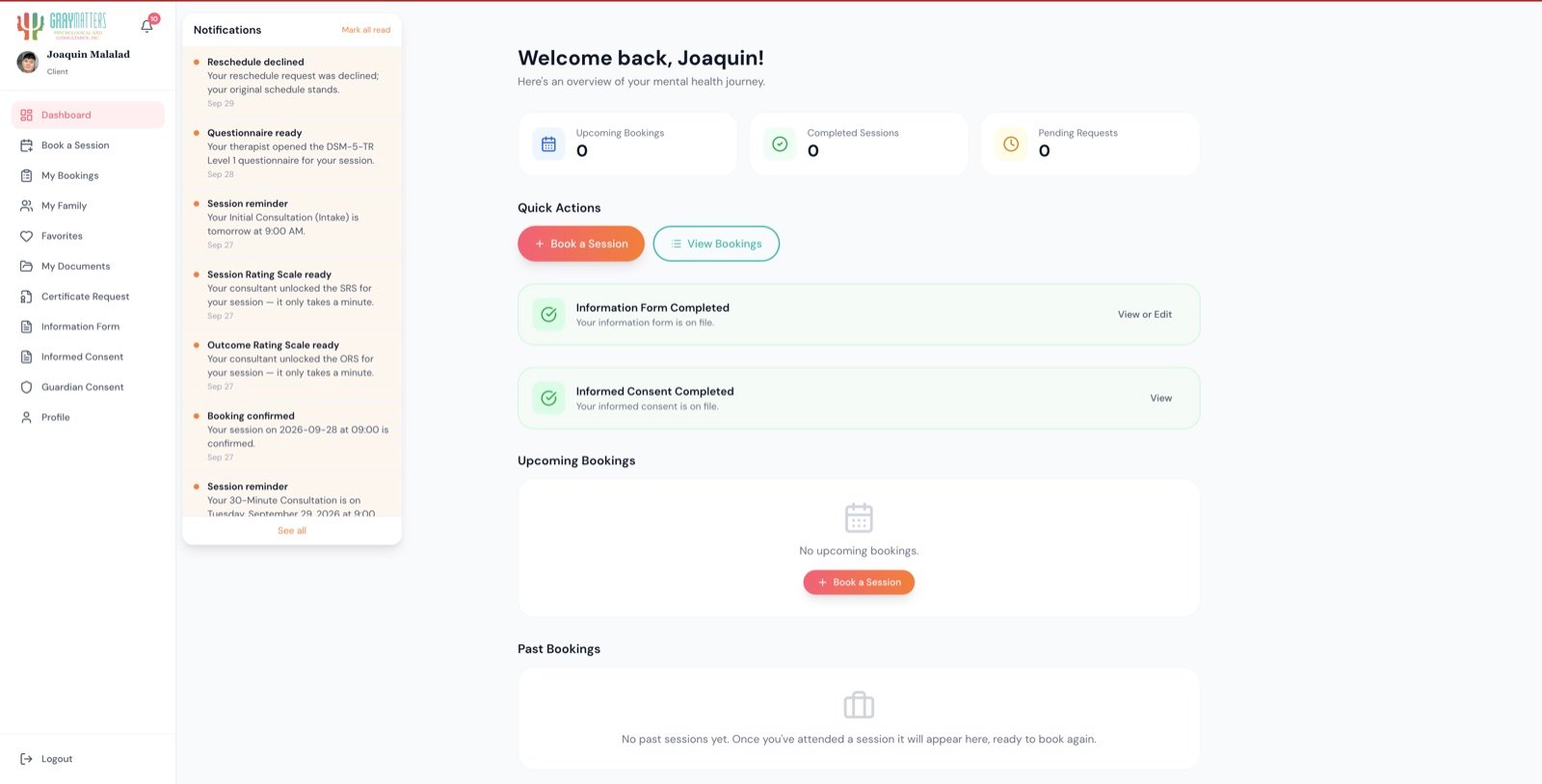Screen dimensions: 1542x784
Task: Open the Booking confirmed notification
Action: (292, 436)
